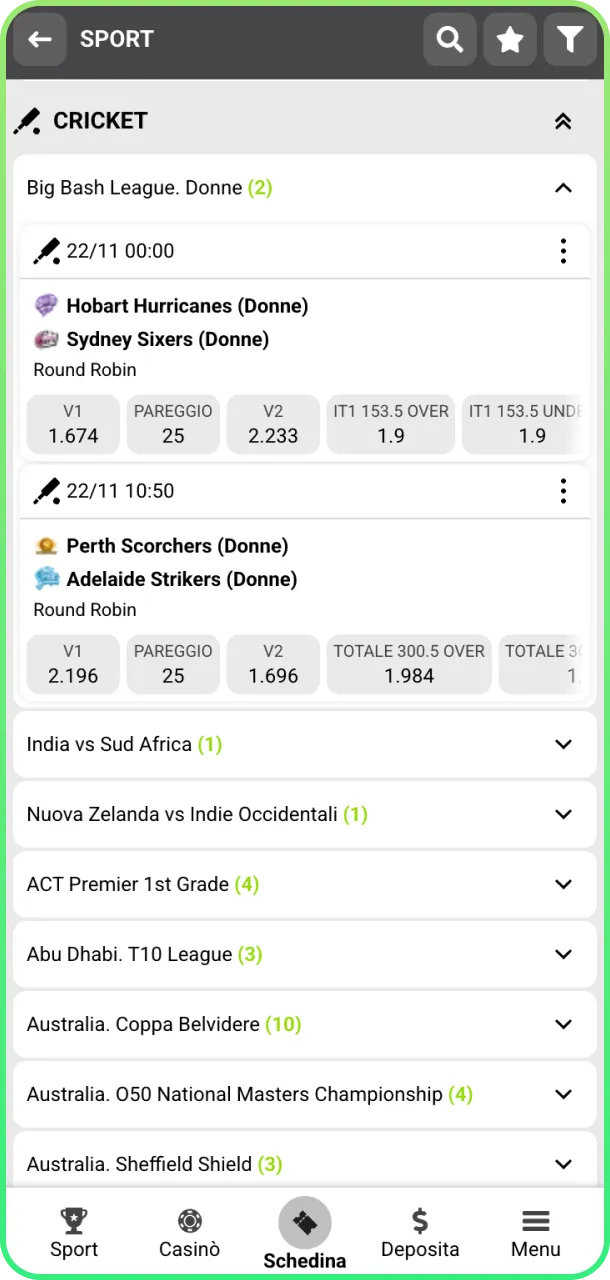Click TOTALE 300.5 OVER odds 1.984
The width and height of the screenshot is (610, 1280).
pyautogui.click(x=408, y=664)
